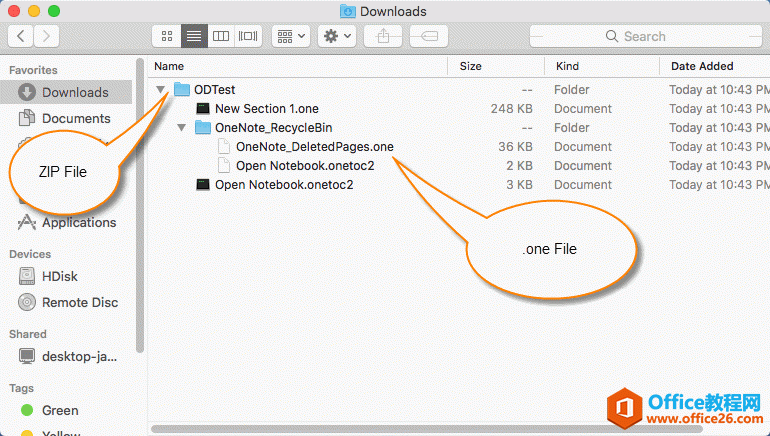Go forward with the right chevron button

46,36
